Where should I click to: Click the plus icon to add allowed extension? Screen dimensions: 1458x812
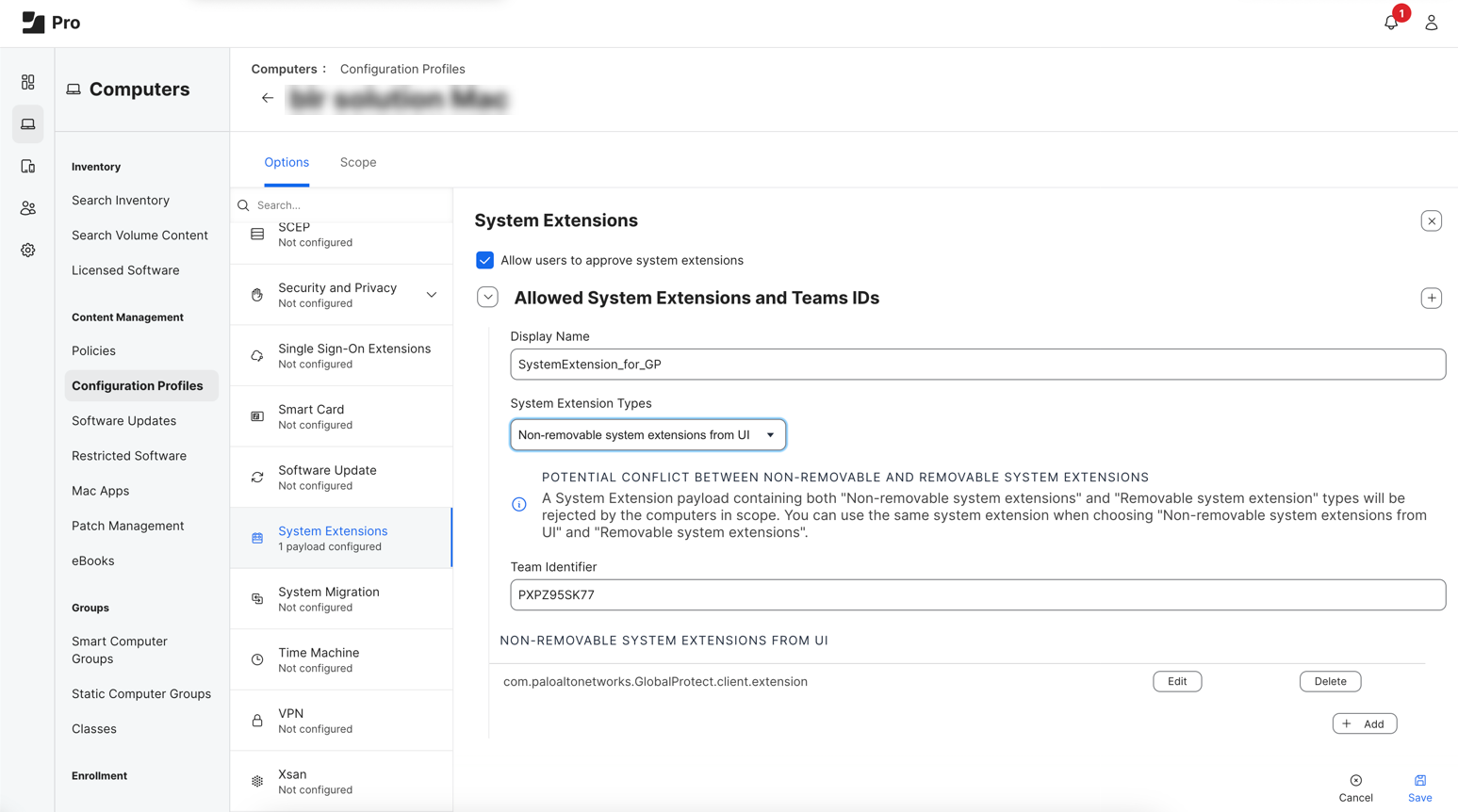coord(1431,298)
